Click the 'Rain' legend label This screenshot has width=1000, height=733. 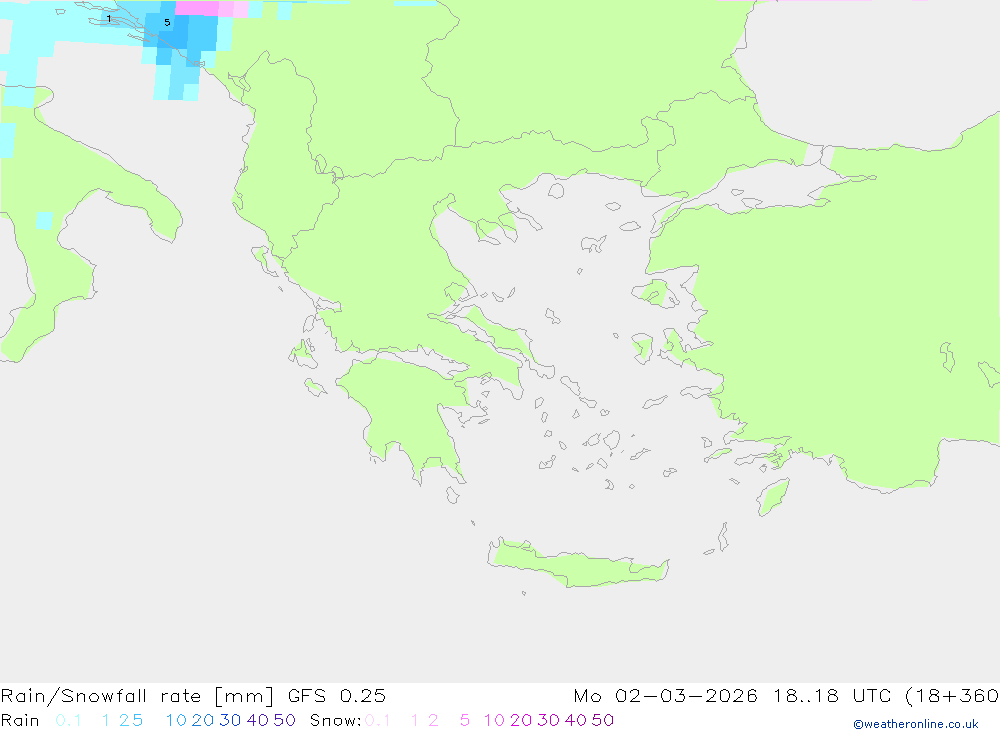point(20,720)
